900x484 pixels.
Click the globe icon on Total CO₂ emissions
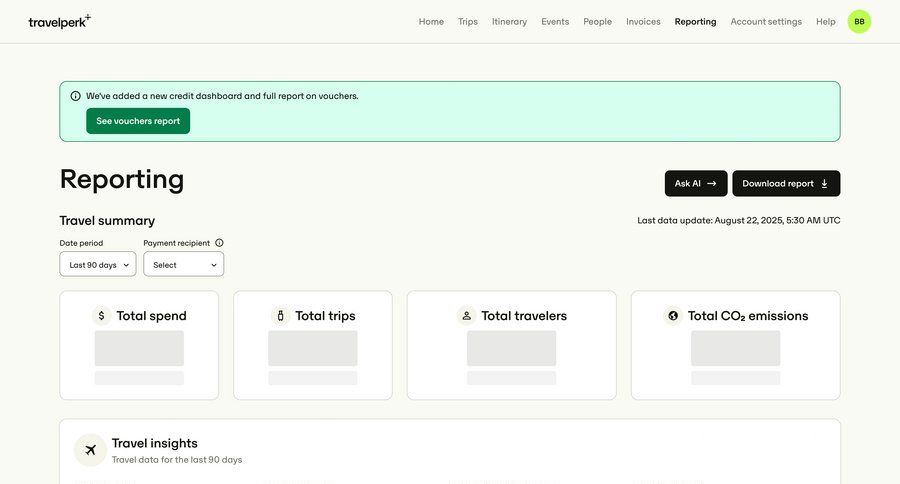tap(673, 316)
